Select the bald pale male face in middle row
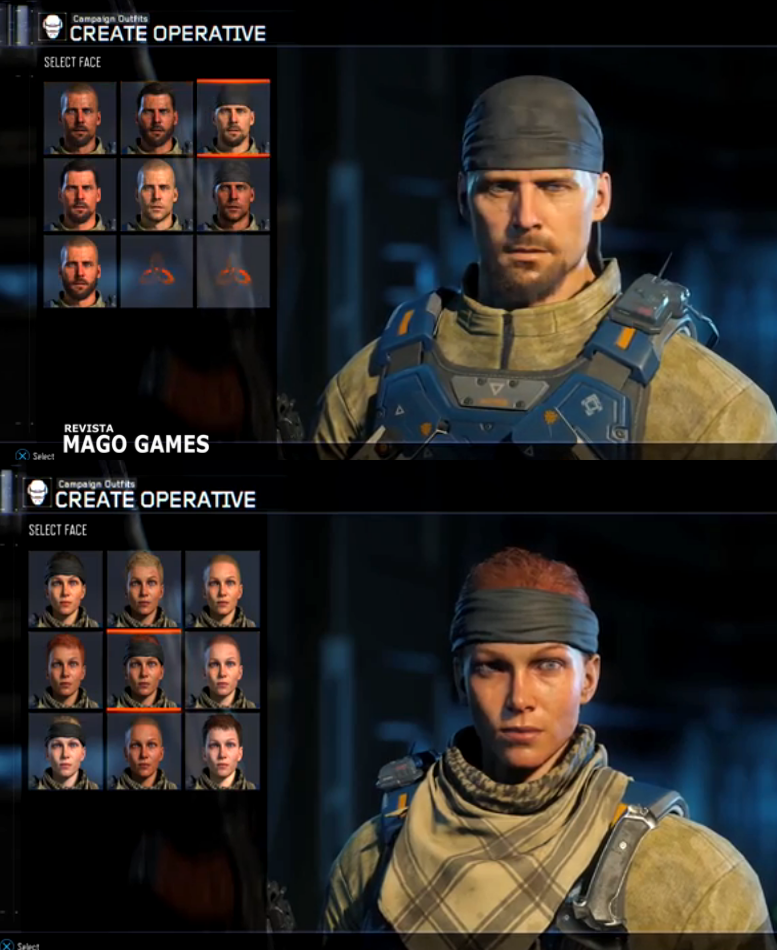Viewport: 777px width, 950px height. pos(156,194)
